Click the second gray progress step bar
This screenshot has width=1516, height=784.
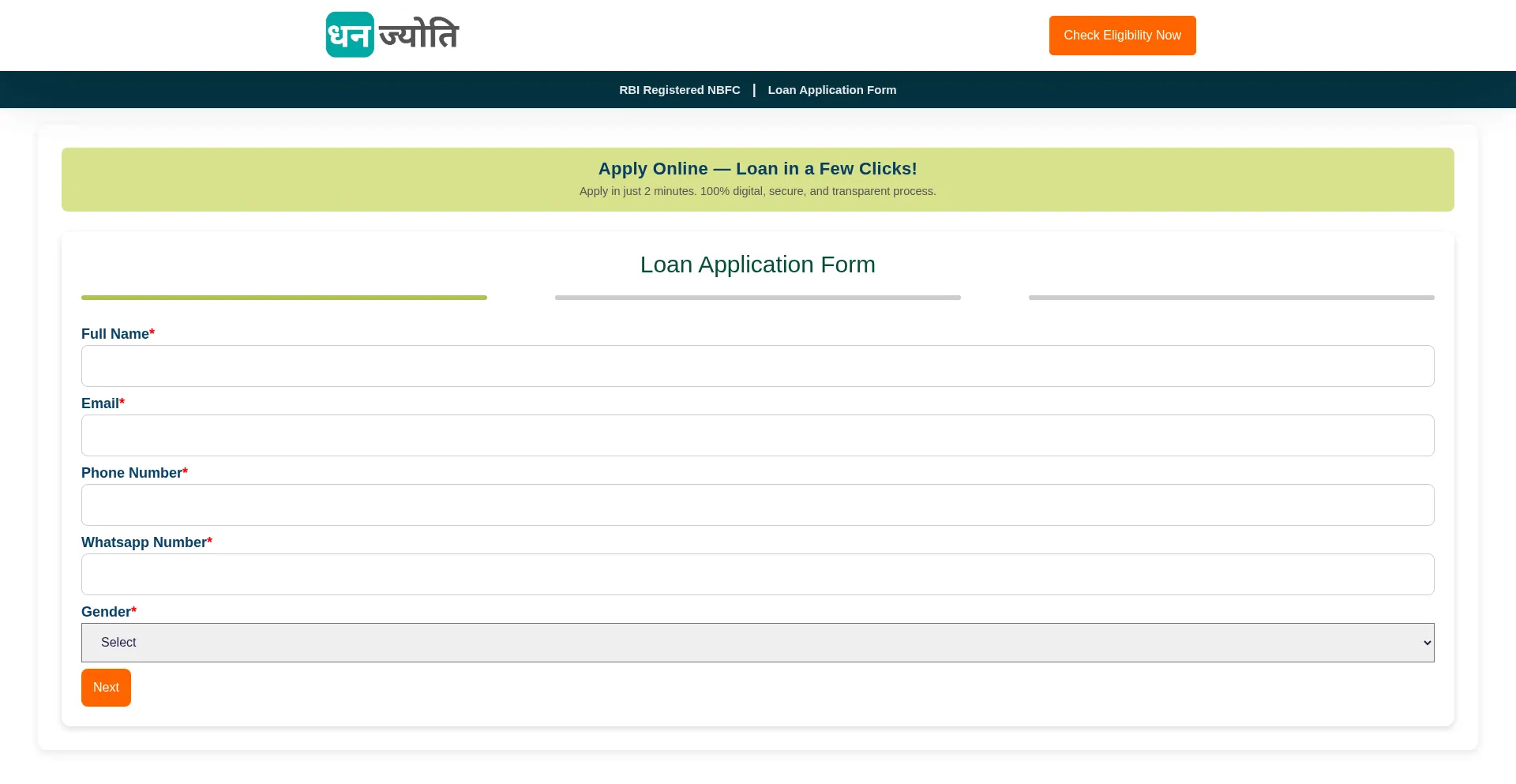pyautogui.click(x=757, y=298)
